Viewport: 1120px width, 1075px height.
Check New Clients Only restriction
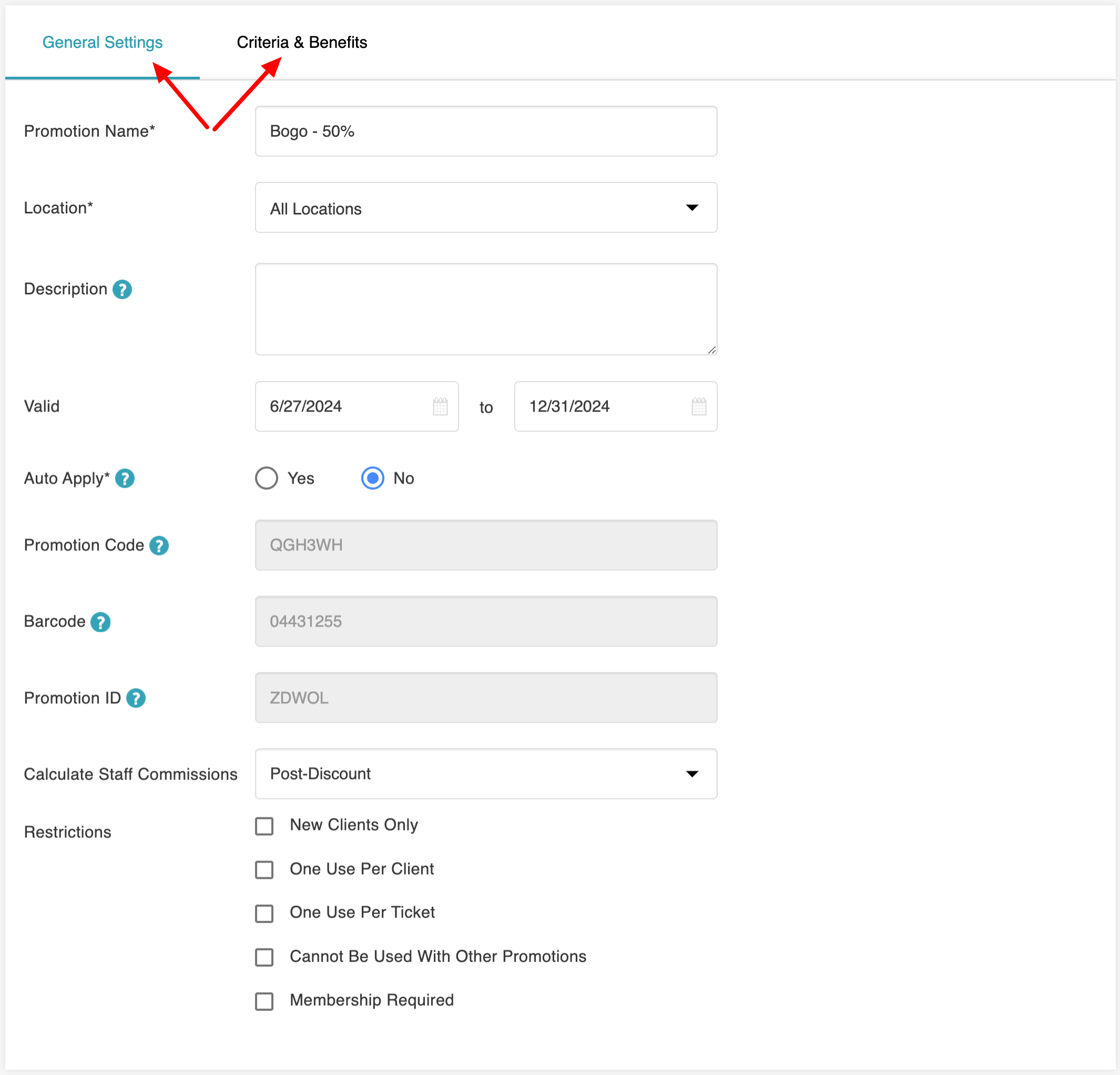coord(264,826)
